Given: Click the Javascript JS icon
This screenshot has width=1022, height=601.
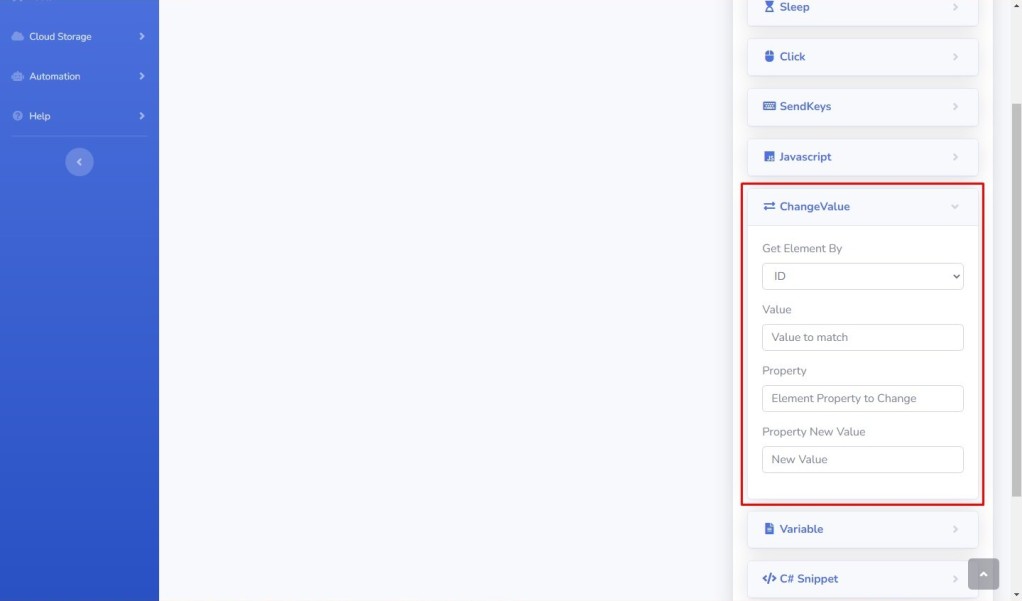Looking at the screenshot, I should pos(769,157).
